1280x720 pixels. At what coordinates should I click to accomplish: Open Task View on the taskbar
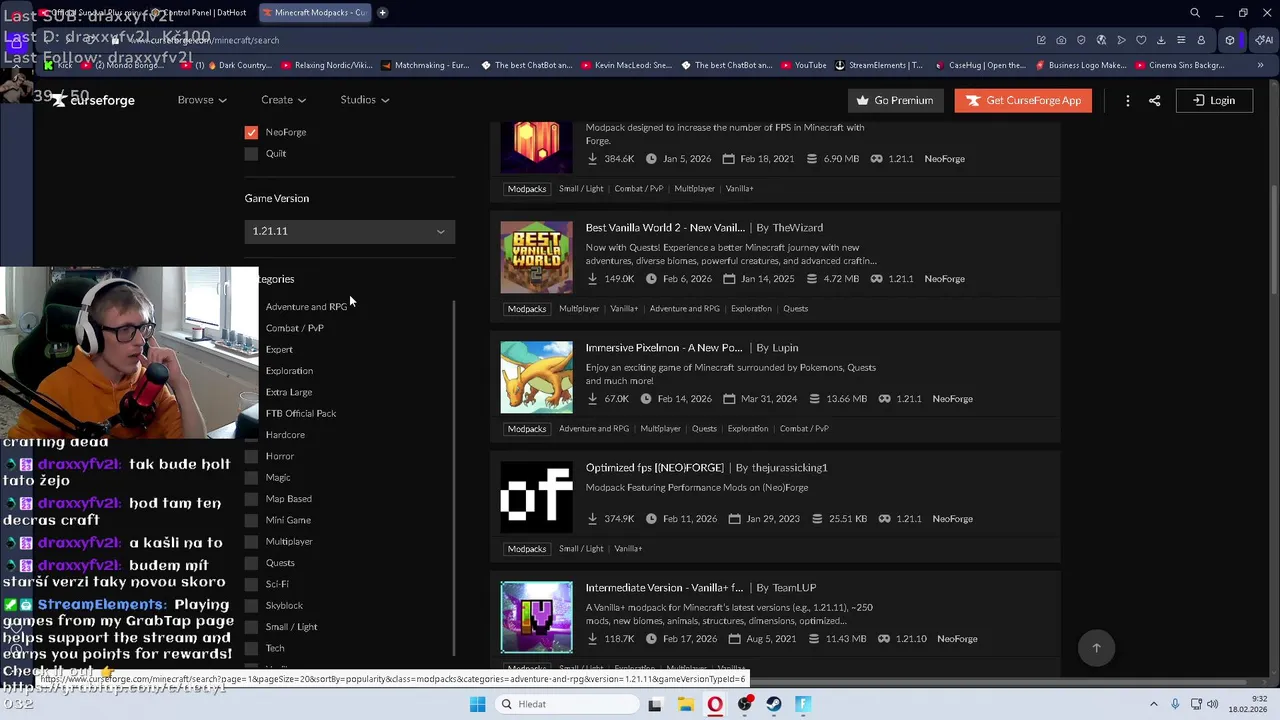tap(655, 704)
